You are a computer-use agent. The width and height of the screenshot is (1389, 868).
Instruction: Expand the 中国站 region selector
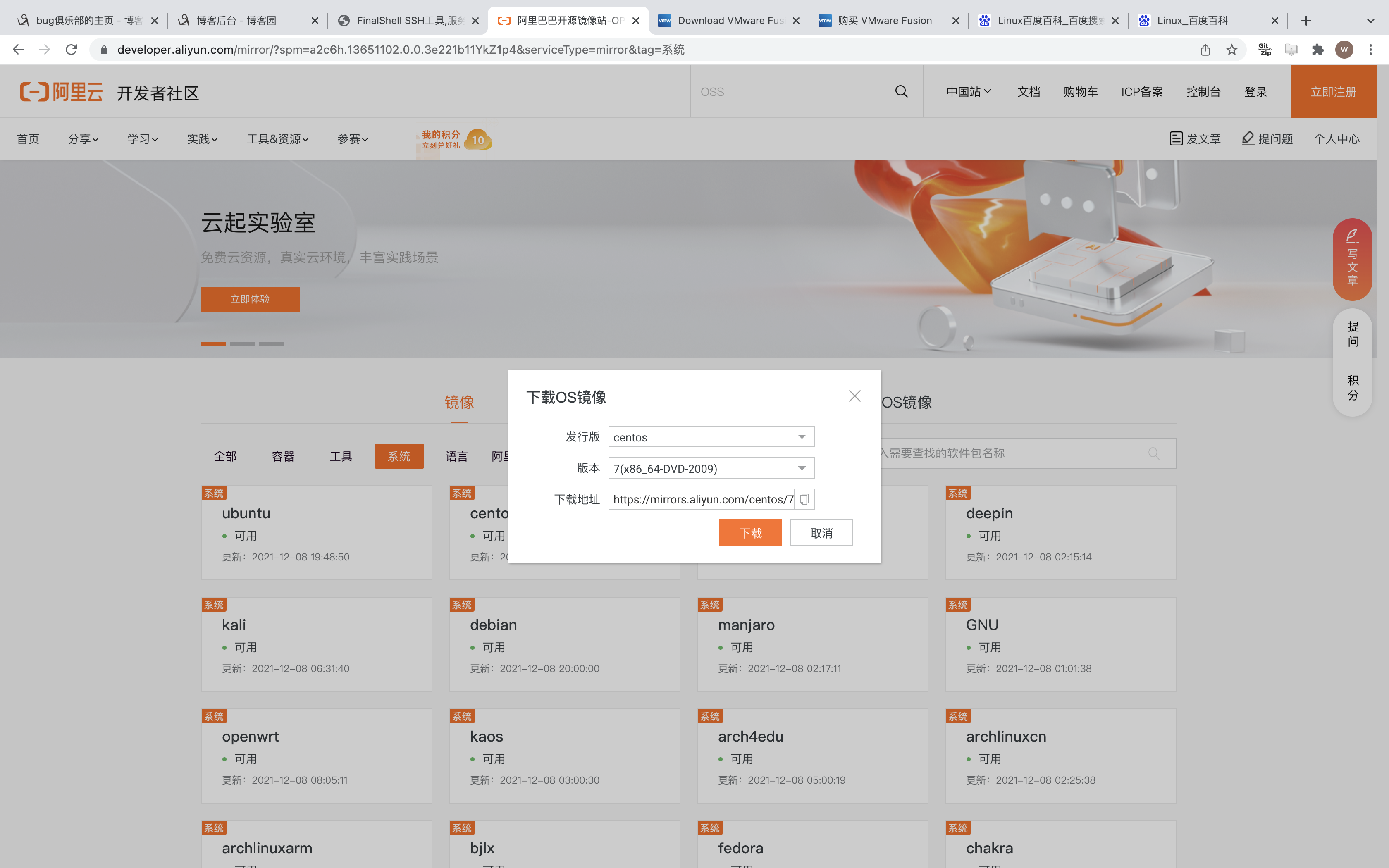click(968, 92)
